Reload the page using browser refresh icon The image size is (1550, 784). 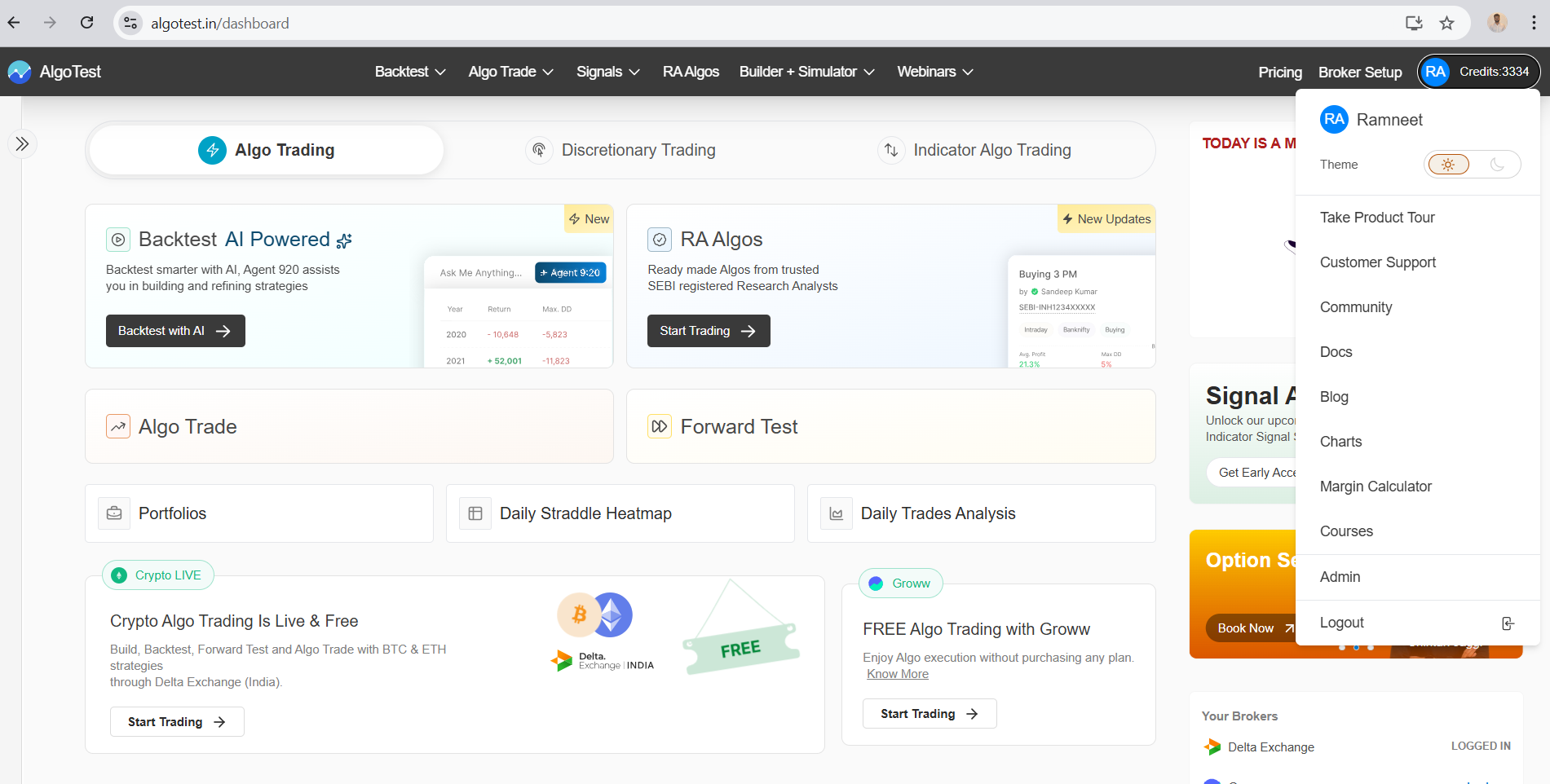pos(86,23)
